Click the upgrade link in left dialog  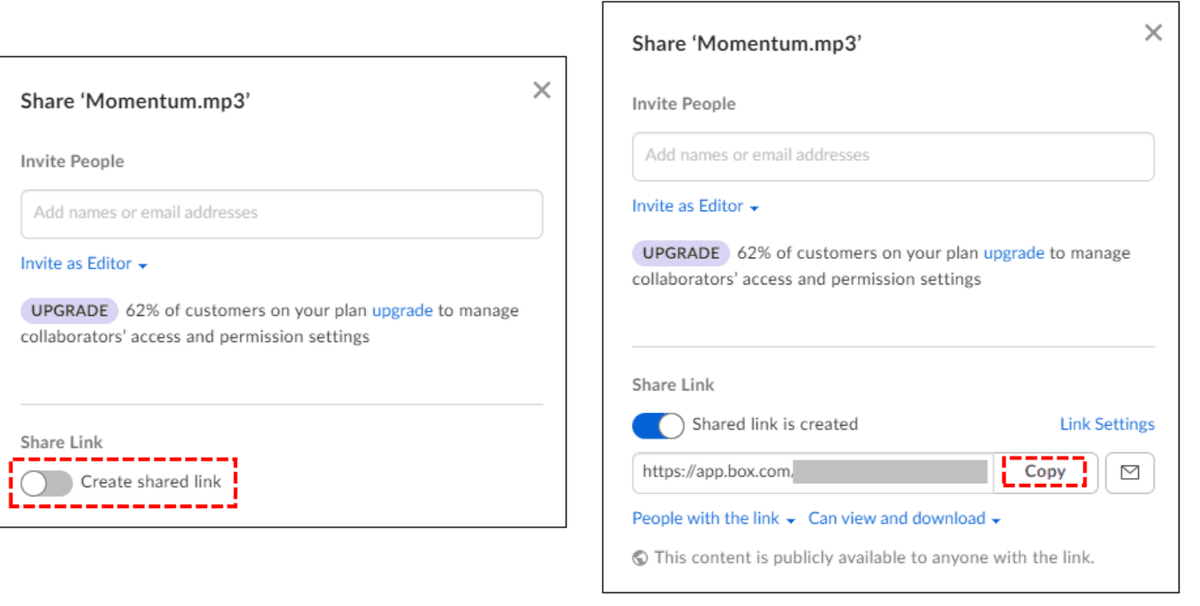[402, 311]
